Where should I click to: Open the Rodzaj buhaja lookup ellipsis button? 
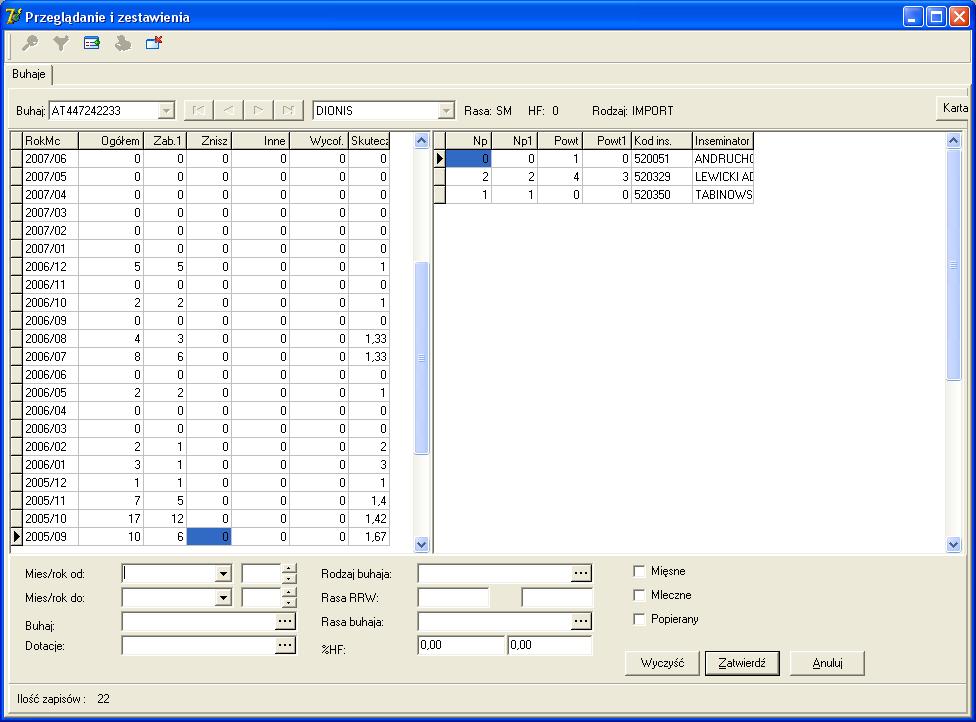581,573
